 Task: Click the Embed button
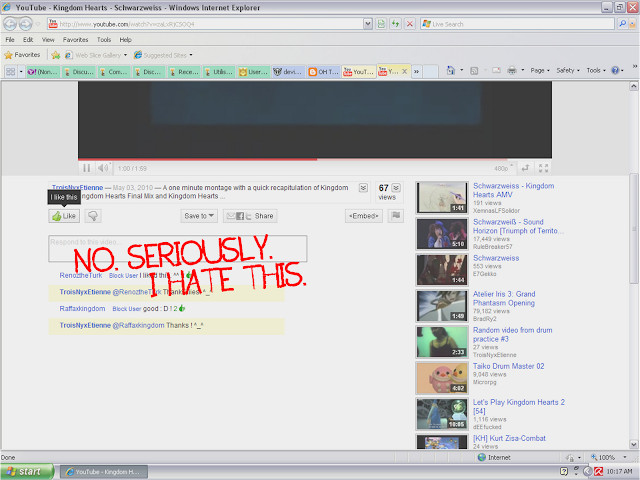[x=364, y=216]
